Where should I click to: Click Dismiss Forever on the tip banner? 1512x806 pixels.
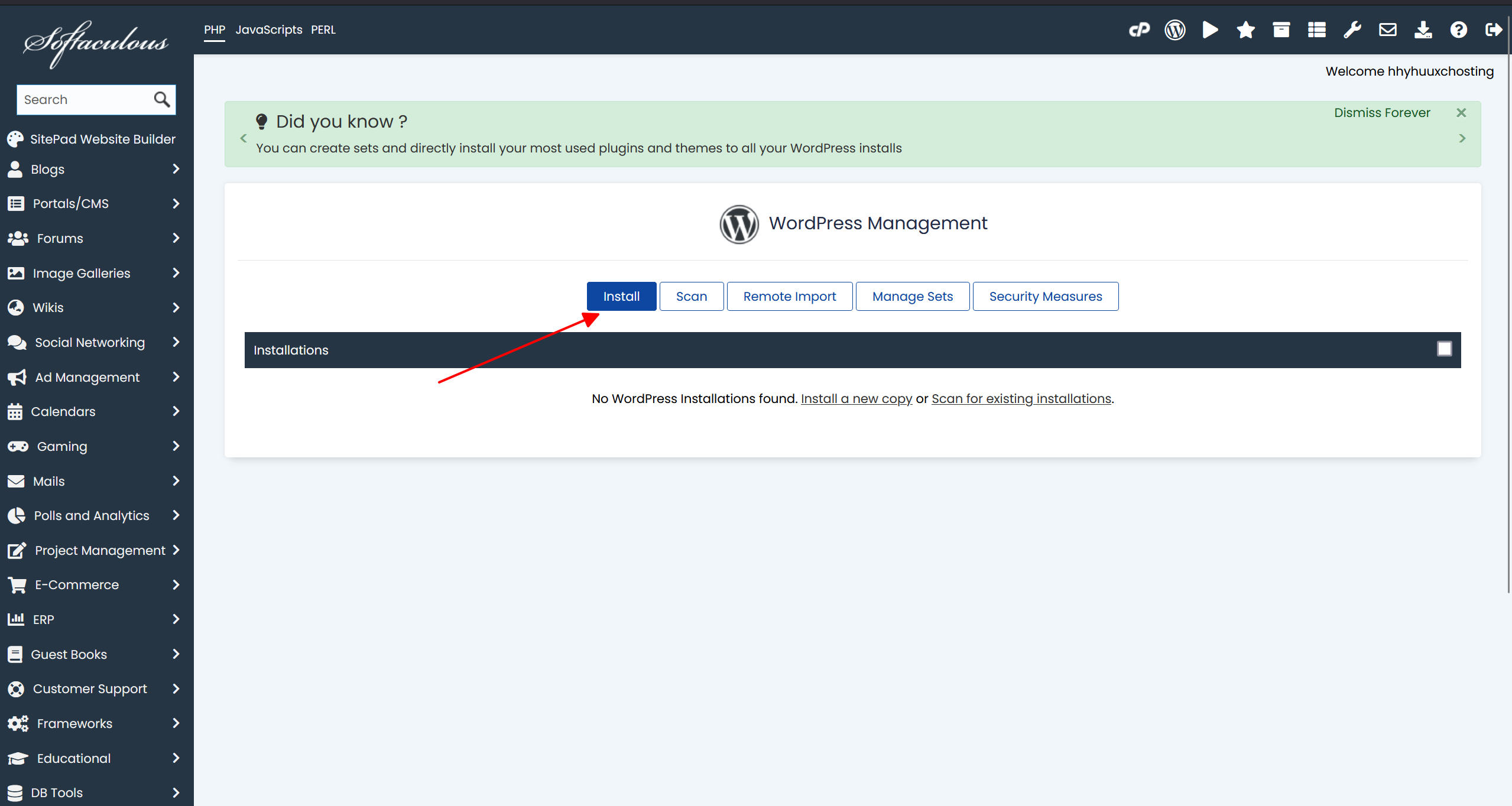(1382, 113)
